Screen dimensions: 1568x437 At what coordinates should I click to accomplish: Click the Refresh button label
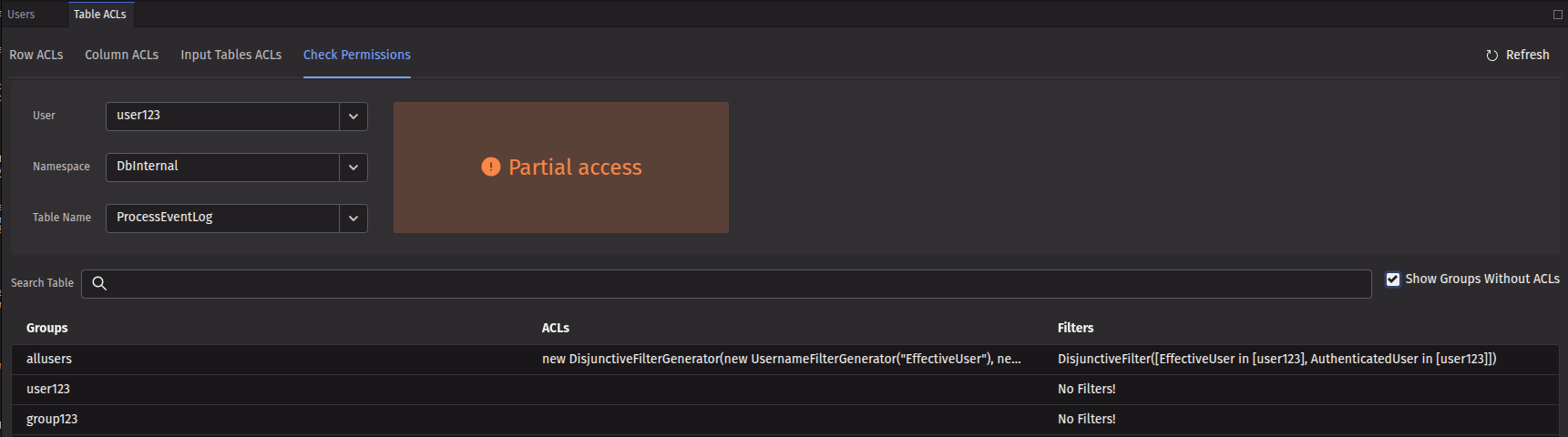(x=1527, y=55)
